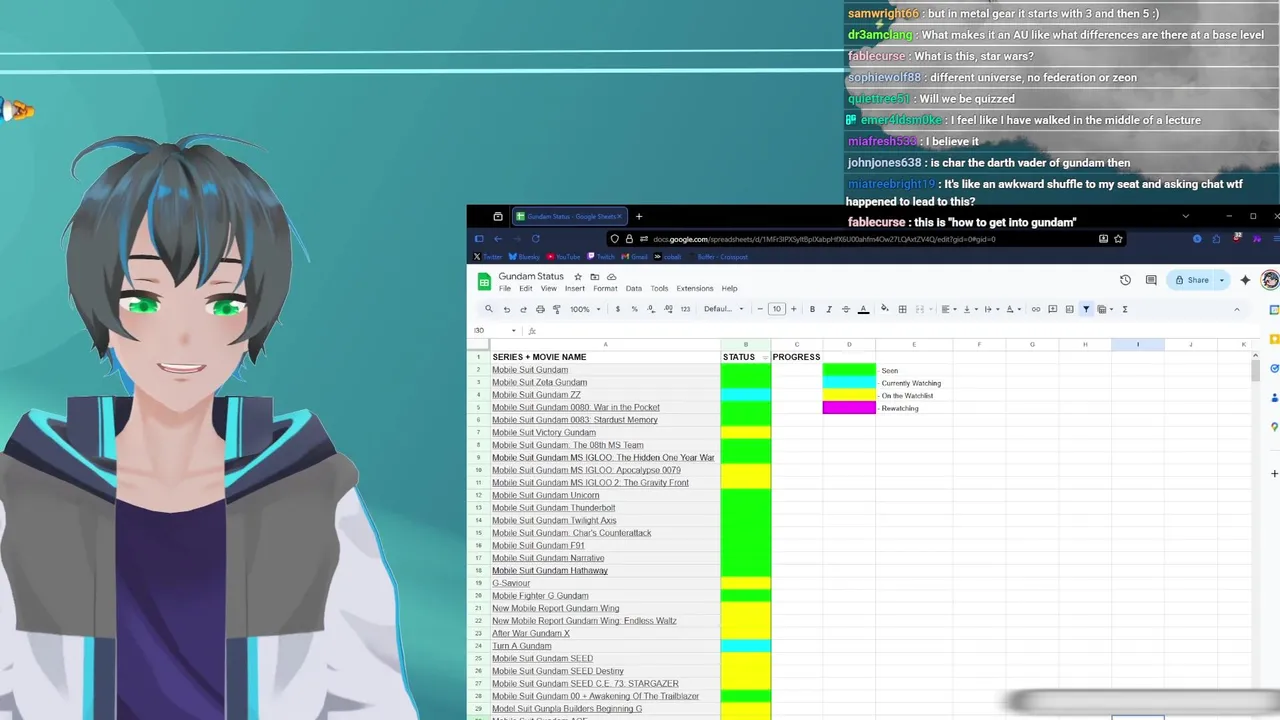Print the Gundam Status sheet

(540, 309)
